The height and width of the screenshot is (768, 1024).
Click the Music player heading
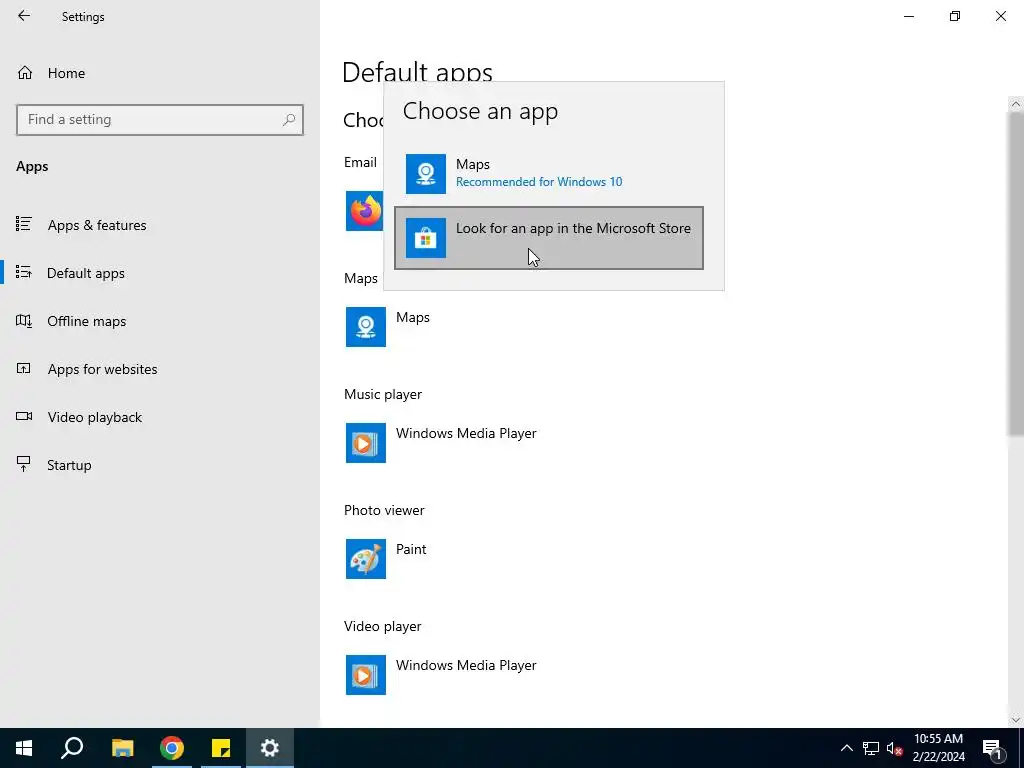coord(383,394)
